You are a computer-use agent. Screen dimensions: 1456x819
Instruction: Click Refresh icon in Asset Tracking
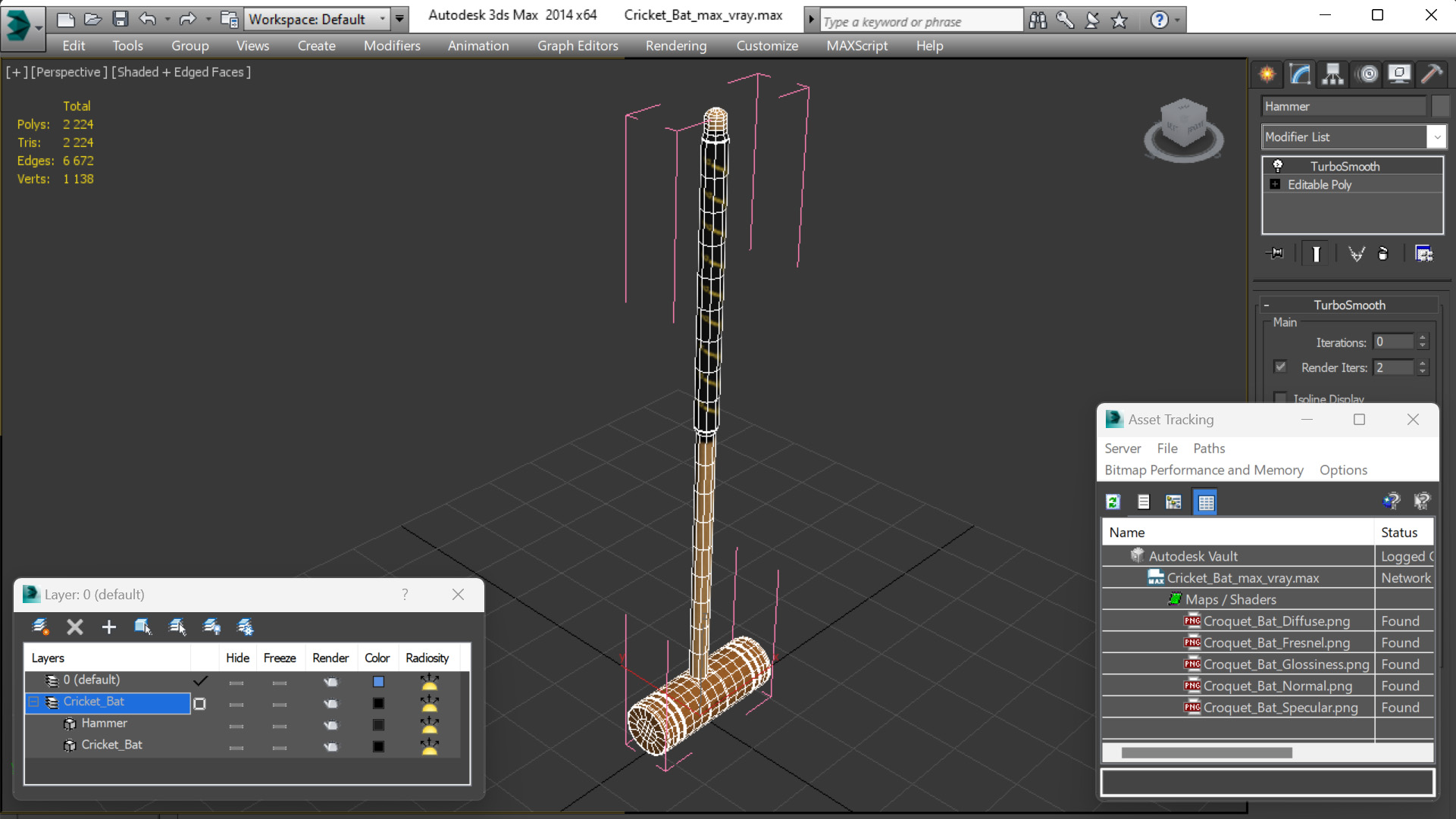tap(1113, 502)
